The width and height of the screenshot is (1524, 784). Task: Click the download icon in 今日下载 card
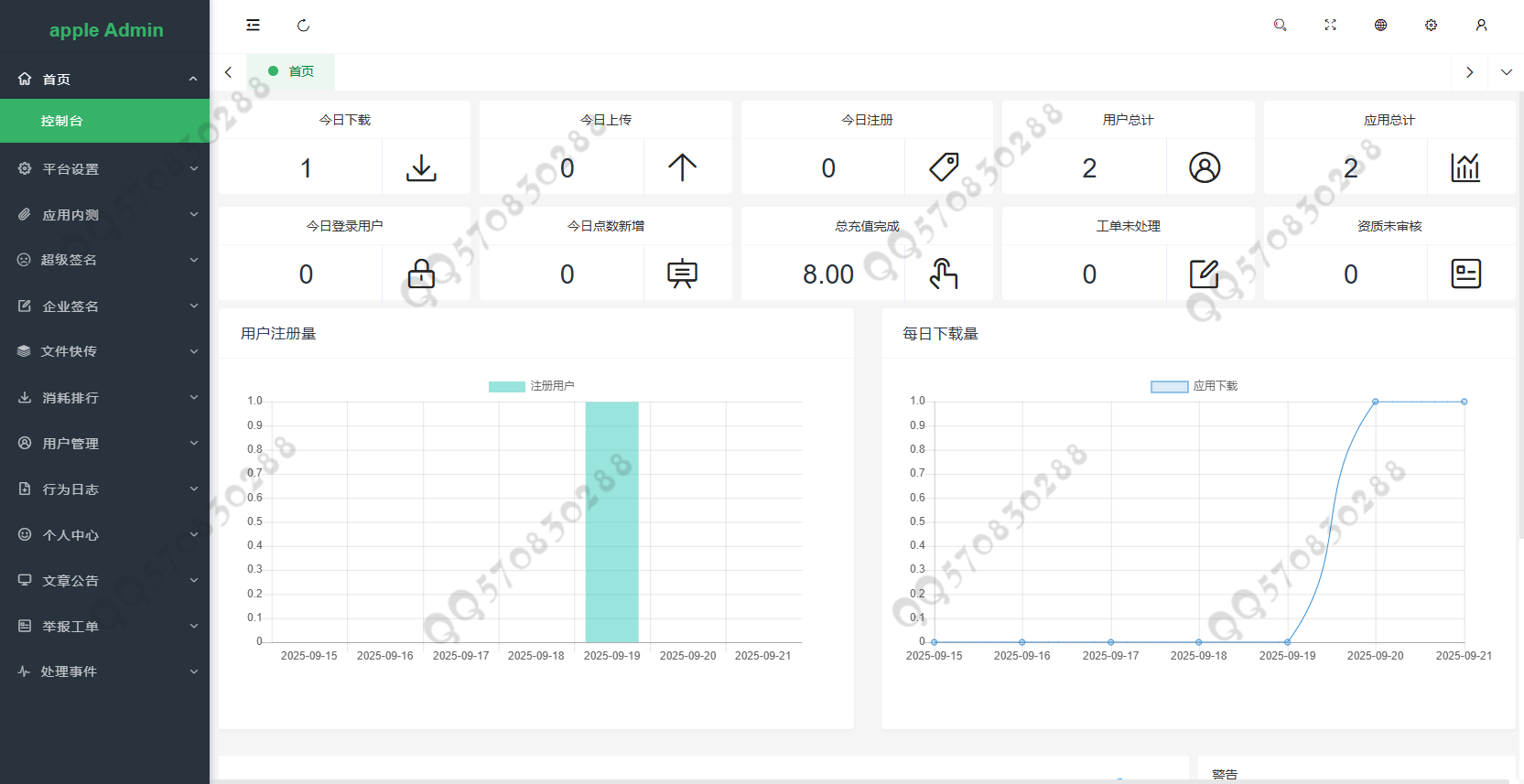coord(421,167)
